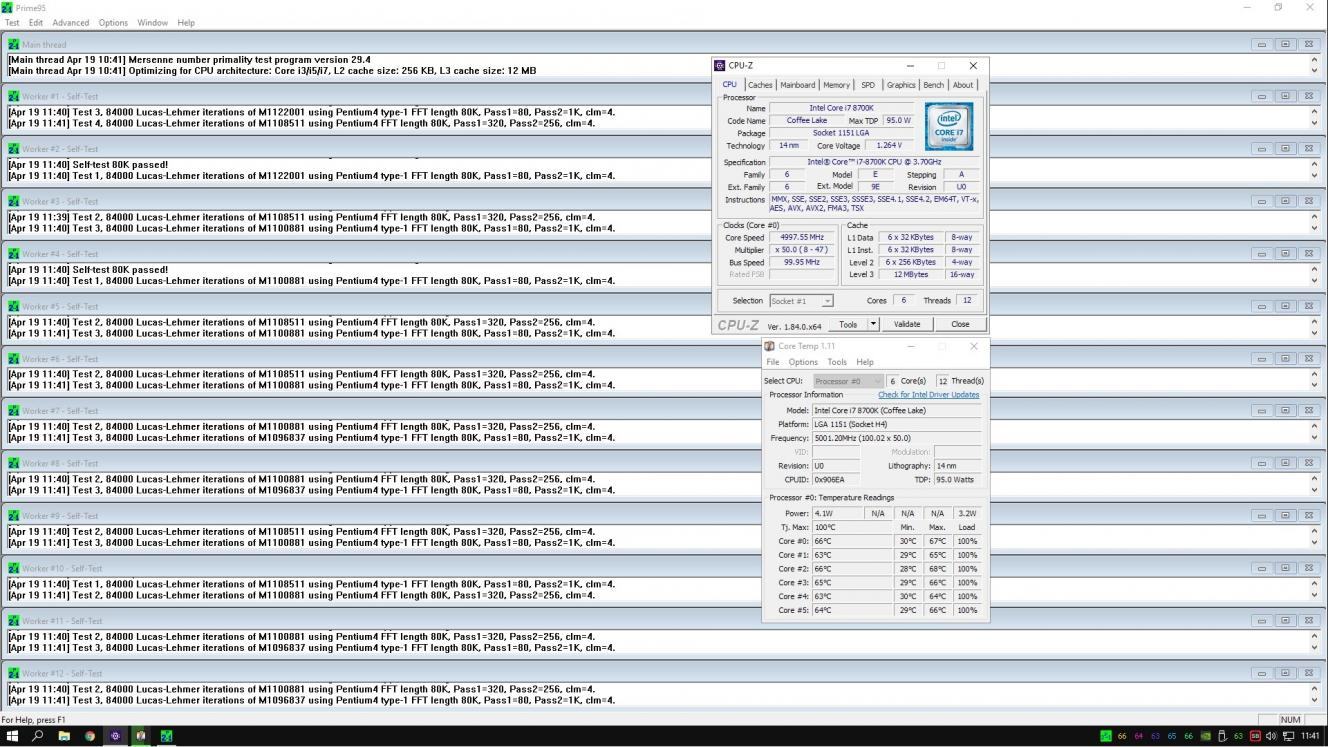Open taskbar search magnifier
Screen dimensions: 1328x747
[x=38, y=736]
